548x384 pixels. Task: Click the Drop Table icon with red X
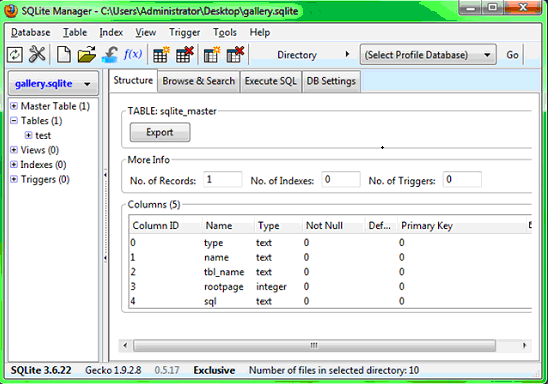point(185,55)
